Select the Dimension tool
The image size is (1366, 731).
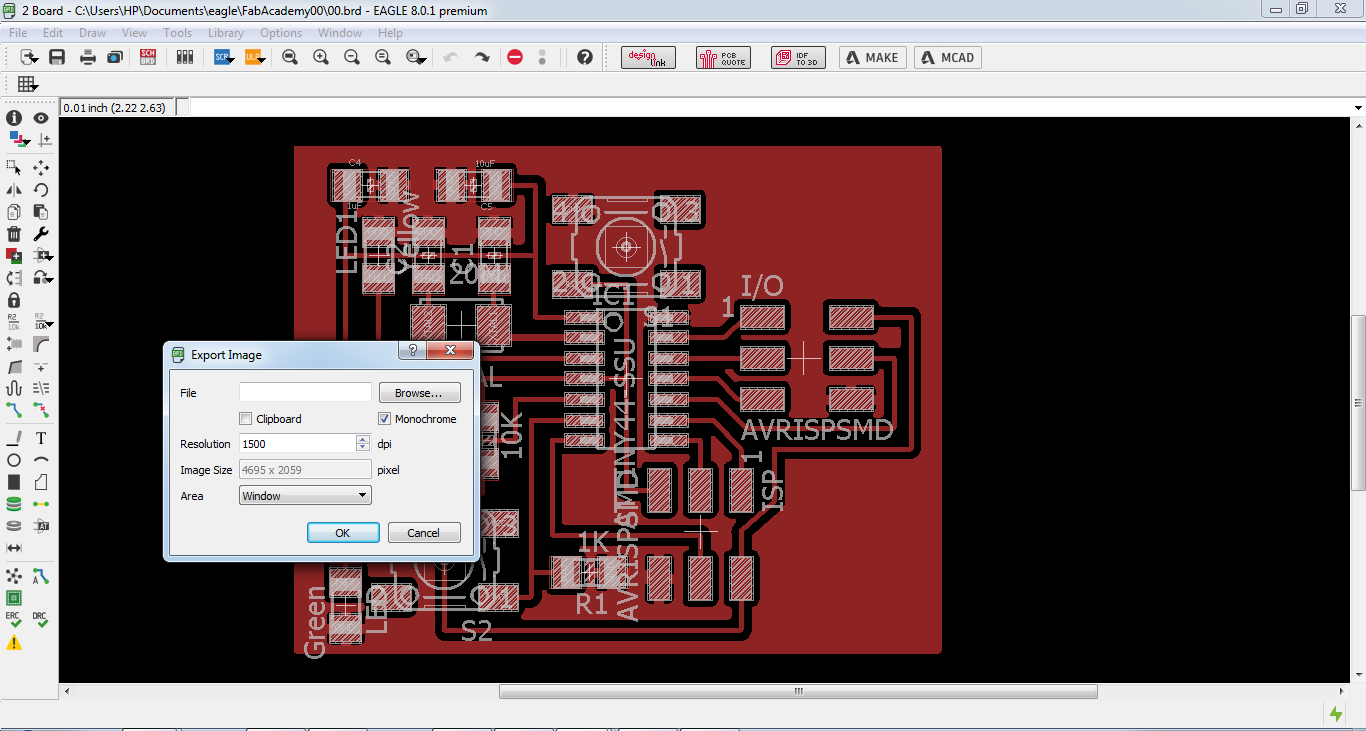[14, 548]
